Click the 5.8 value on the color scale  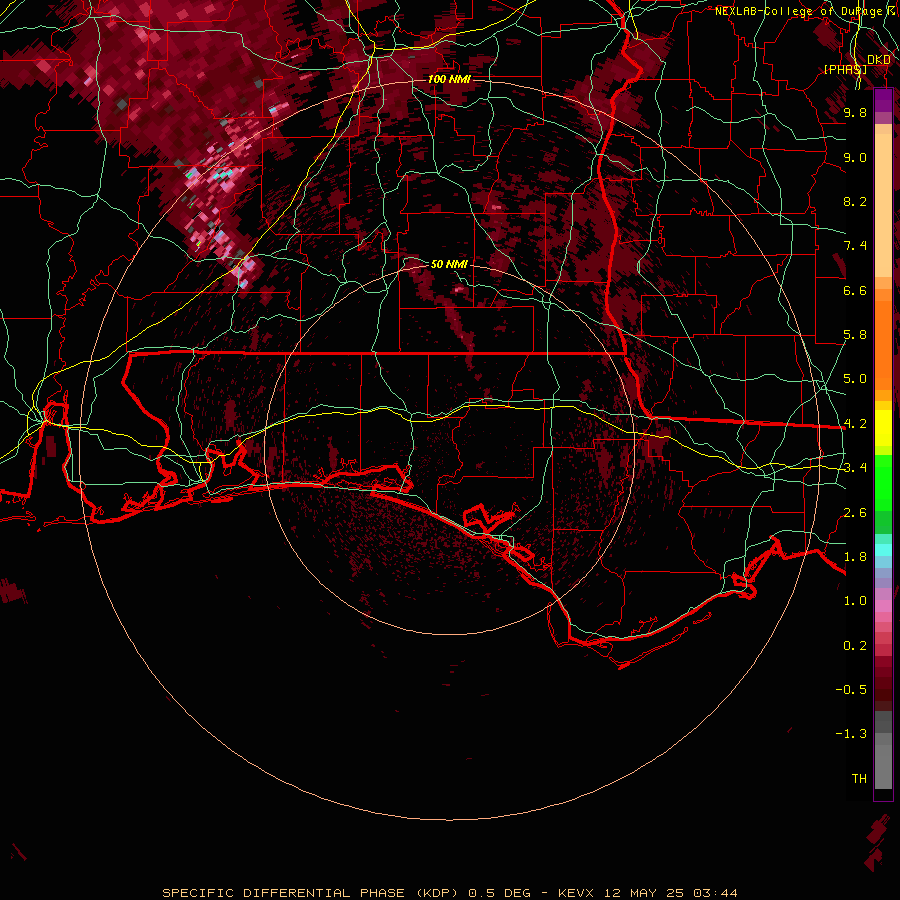855,335
